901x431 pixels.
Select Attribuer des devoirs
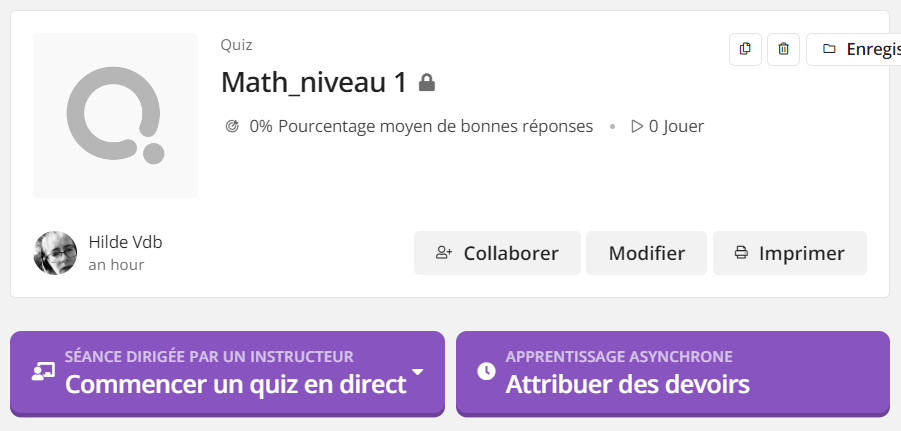[673, 374]
